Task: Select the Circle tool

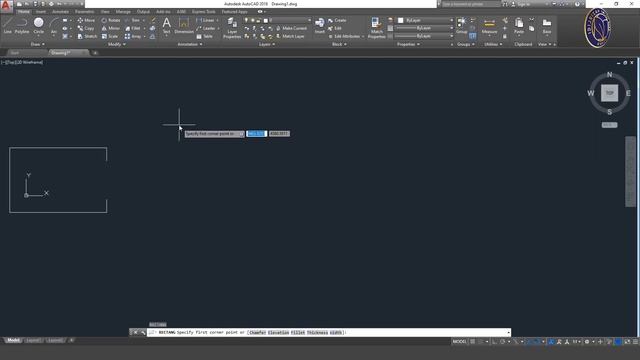Action: pos(38,25)
